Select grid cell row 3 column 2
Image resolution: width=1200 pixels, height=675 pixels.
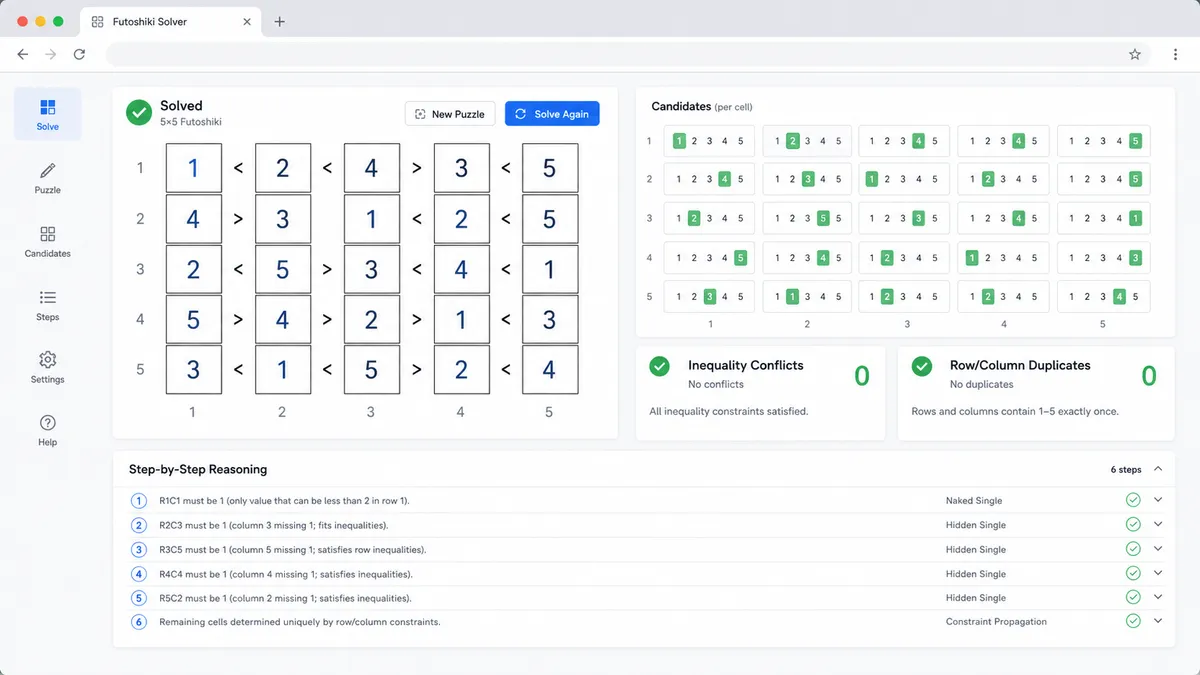tap(282, 270)
